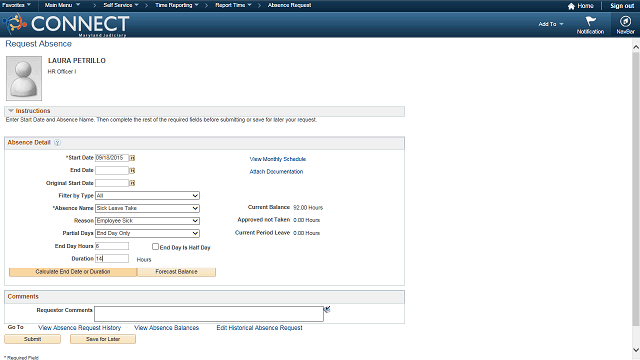Viewport: 640px width, 360px height.
Task: Collapse the Instructions section
Action: 11,111
